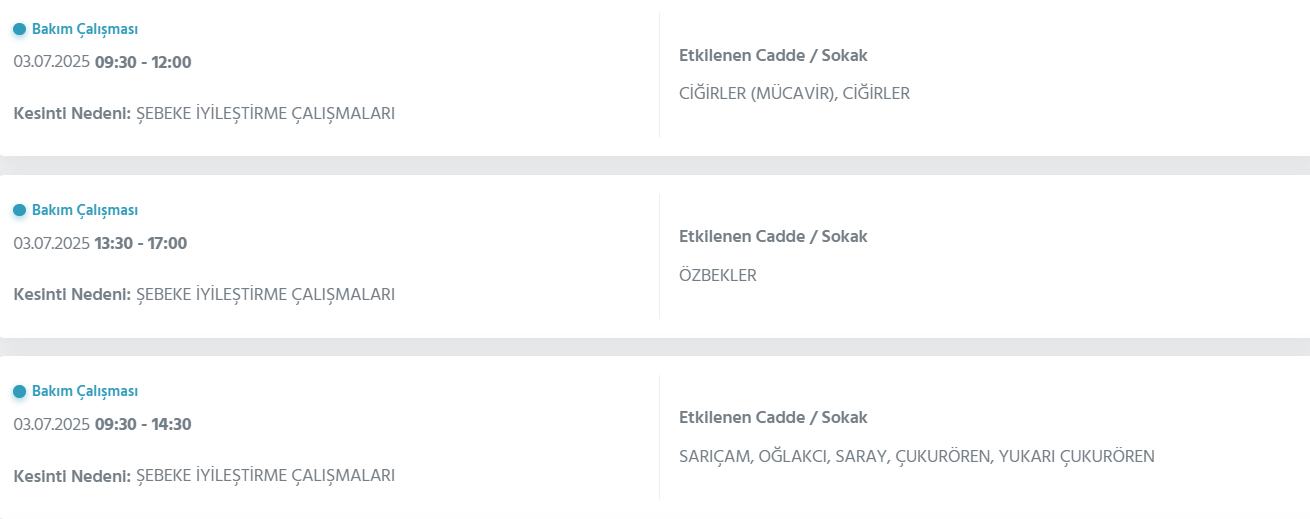This screenshot has height=519, width=1310.
Task: Click the ÖZBEKLER affected street text
Action: pos(717,275)
